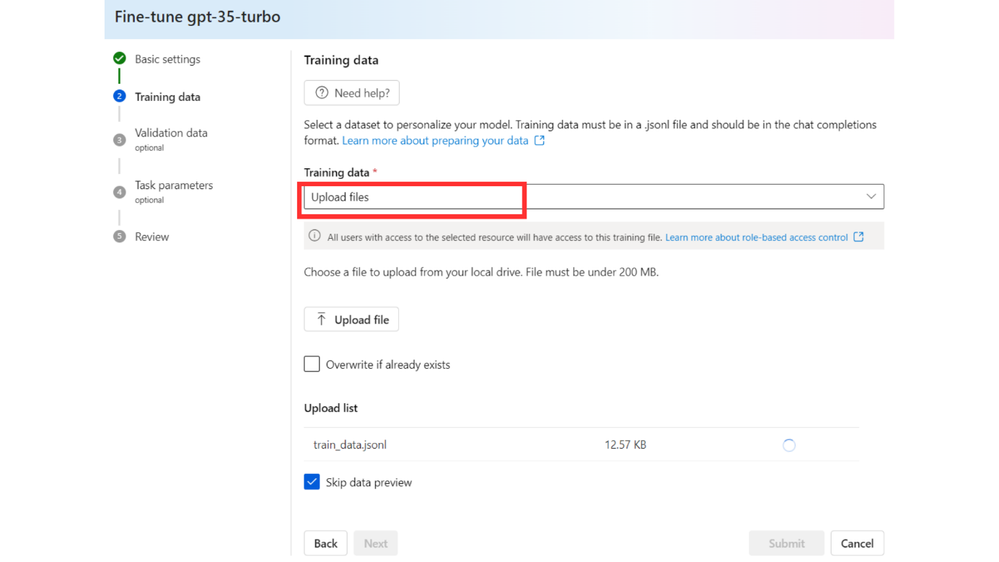Open the Task parameters step
Viewport: 999px width, 562px height.
(174, 185)
